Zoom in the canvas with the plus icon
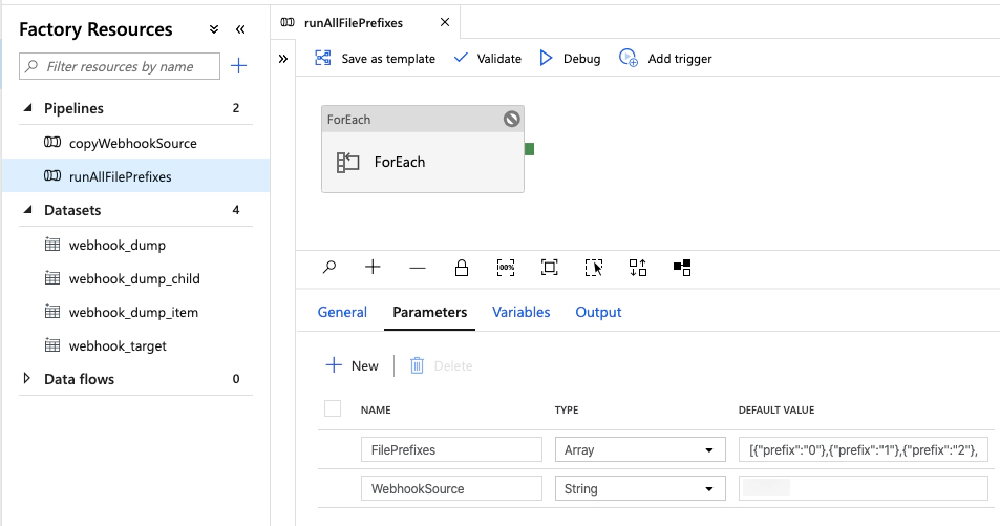The width and height of the screenshot is (1000, 526). [373, 267]
